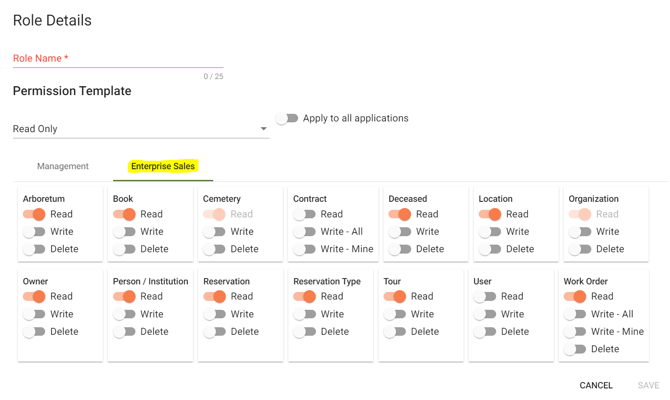The image size is (670, 400).
Task: Click the Role Name input field
Action: pos(118,59)
